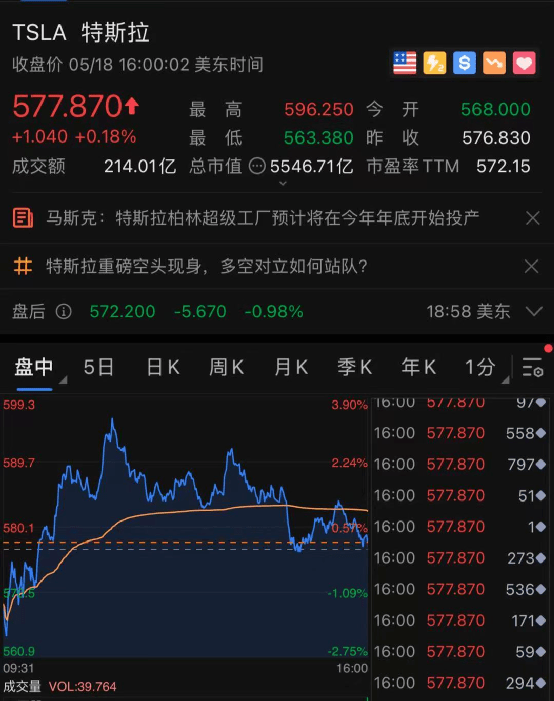Tap the yellow lightning Level 2 icon

coord(435,63)
